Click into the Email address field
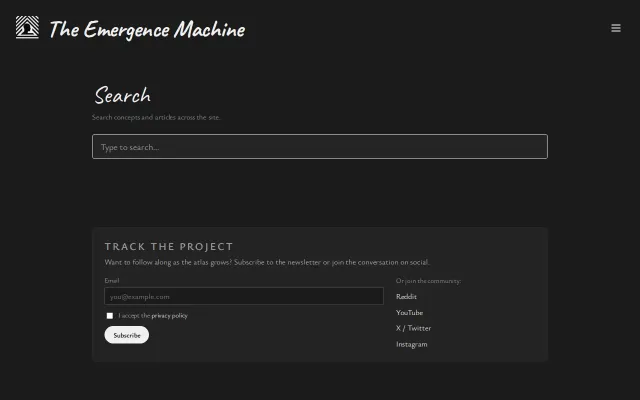 pos(244,296)
